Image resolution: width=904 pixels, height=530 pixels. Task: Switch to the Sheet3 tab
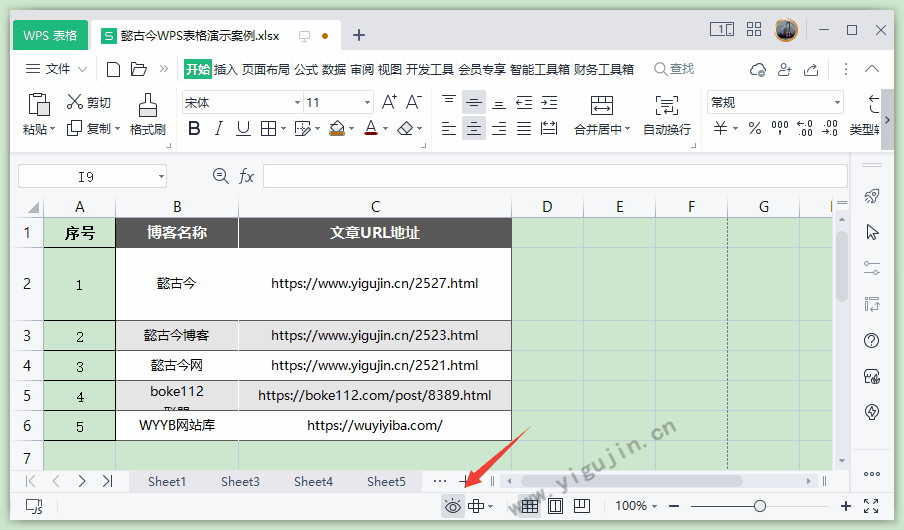[x=240, y=482]
